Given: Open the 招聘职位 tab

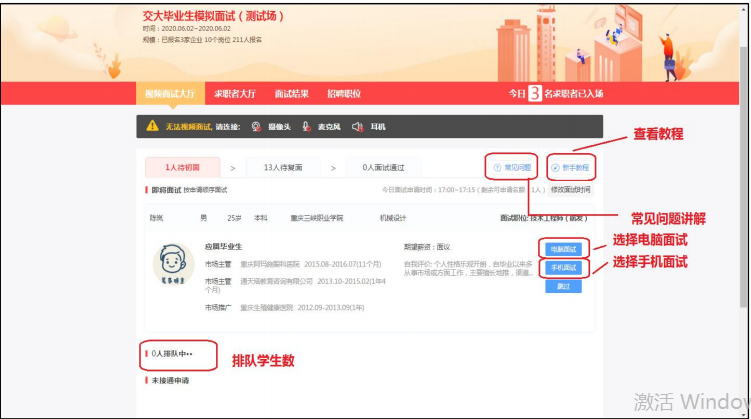Looking at the screenshot, I should point(343,93).
